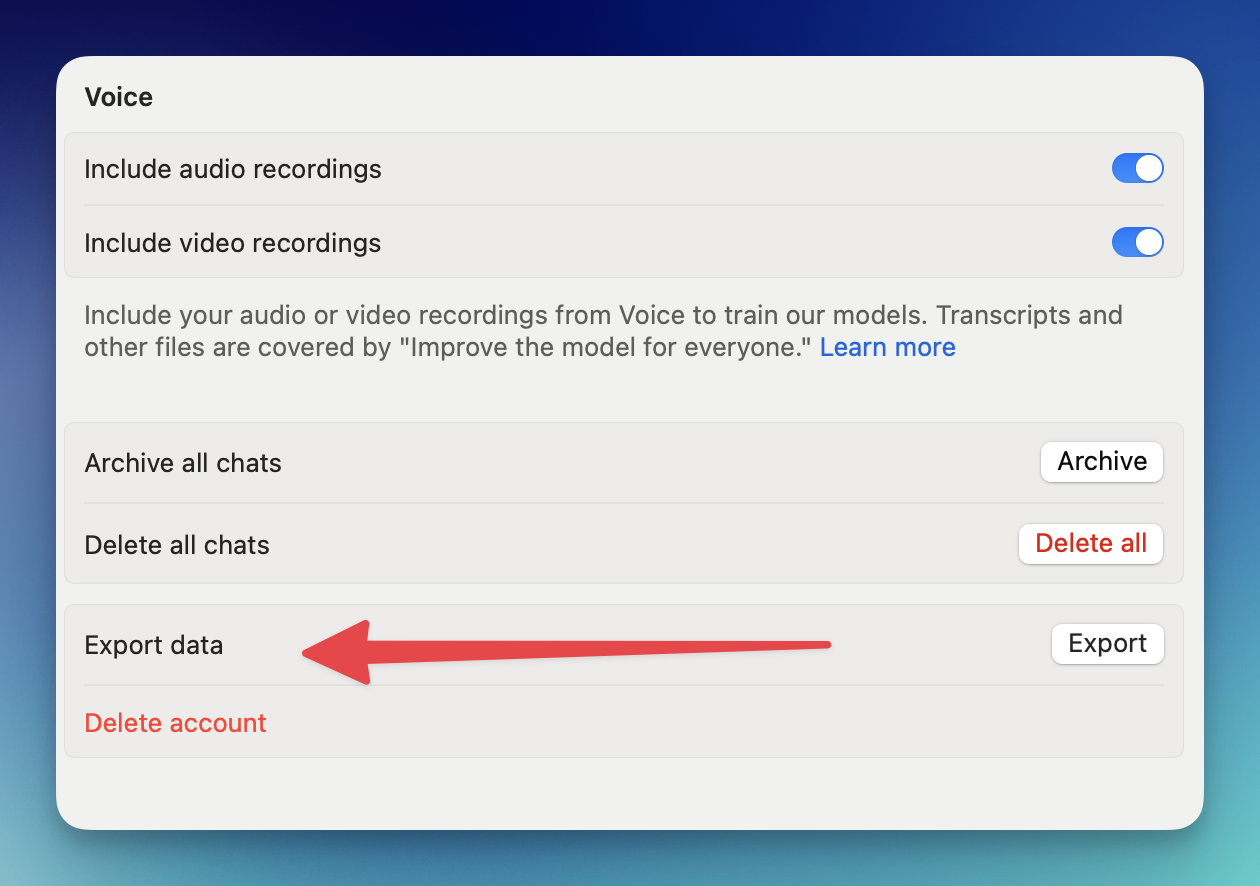This screenshot has height=886, width=1260.
Task: Click the Archive all chats label
Action: pos(182,462)
